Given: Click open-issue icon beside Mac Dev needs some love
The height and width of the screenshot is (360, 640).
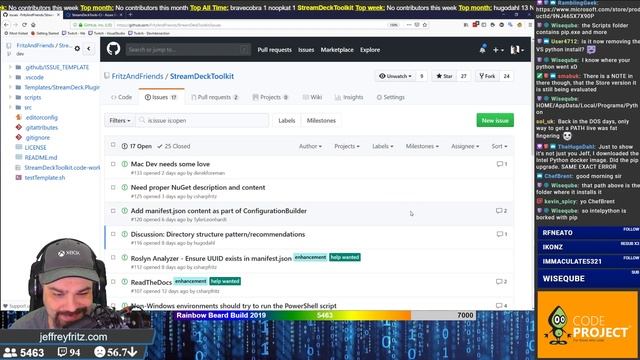Looking at the screenshot, I should pyautogui.click(x=124, y=164).
